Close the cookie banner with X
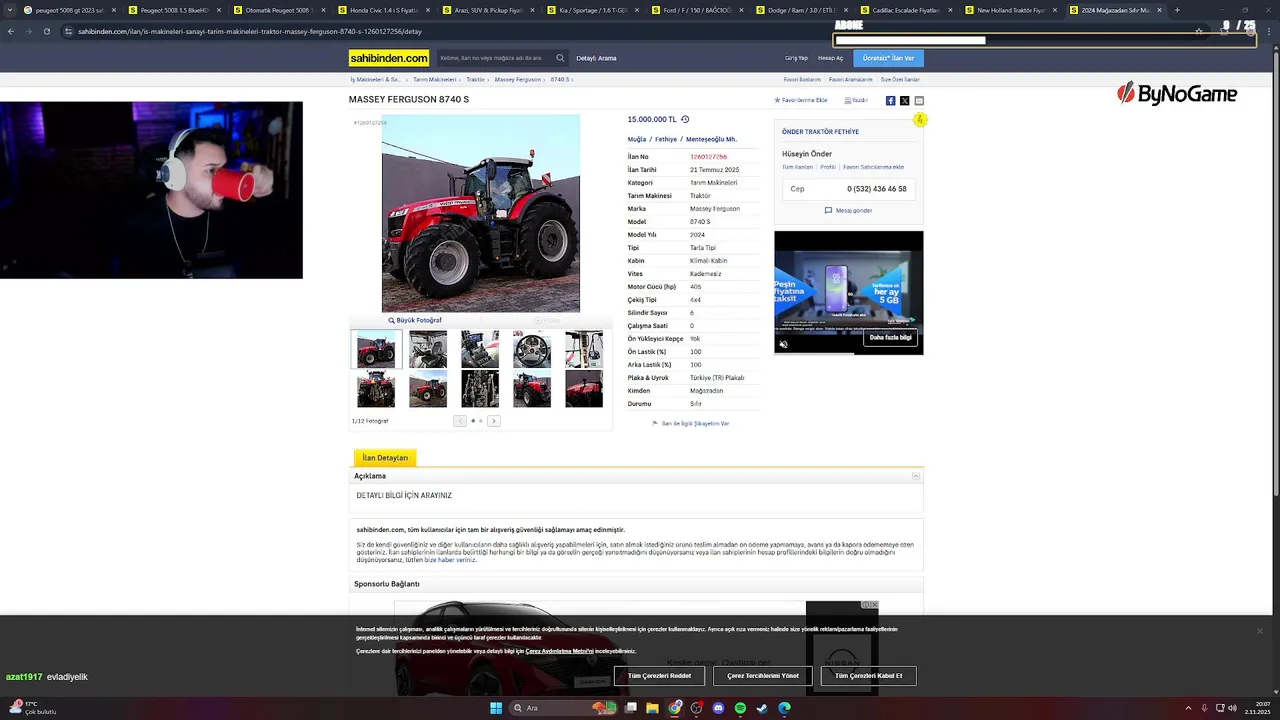Viewport: 1280px width, 720px height. point(1260,631)
